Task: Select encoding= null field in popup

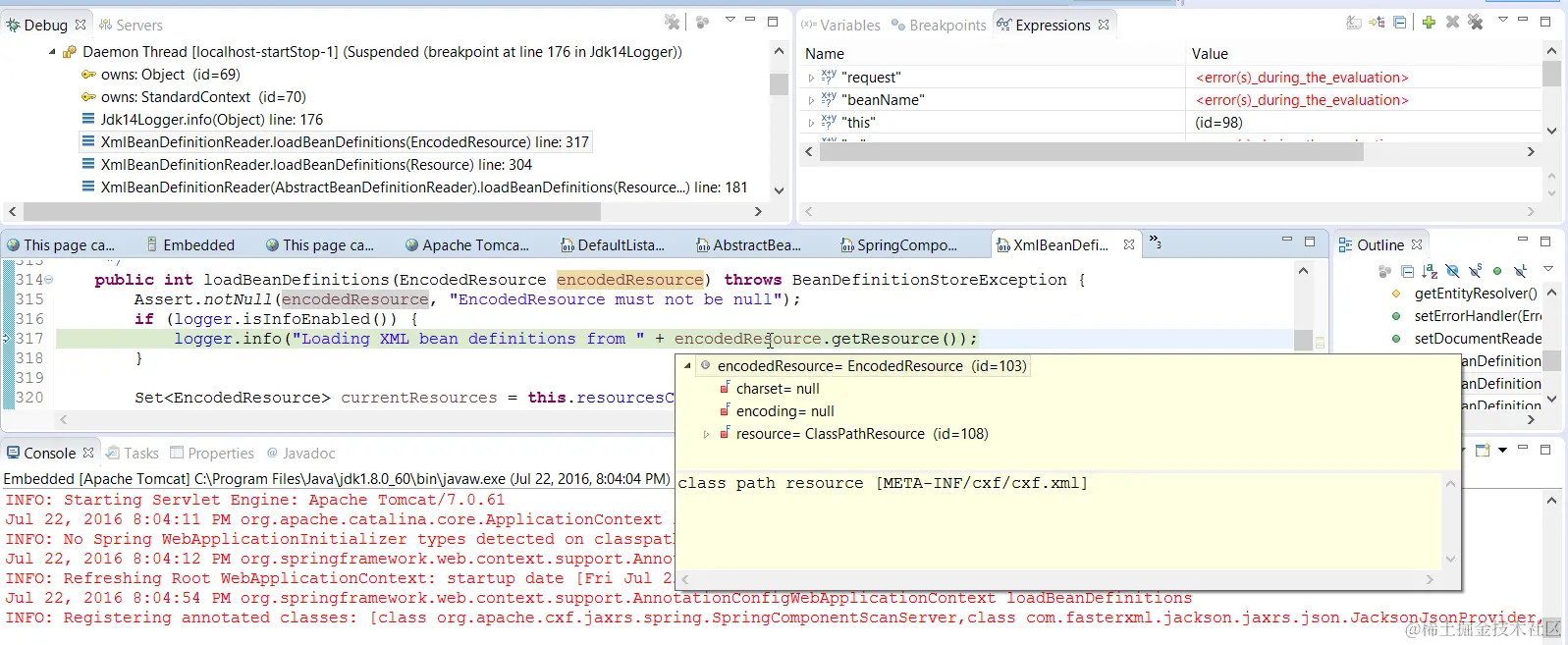Action: click(x=777, y=411)
